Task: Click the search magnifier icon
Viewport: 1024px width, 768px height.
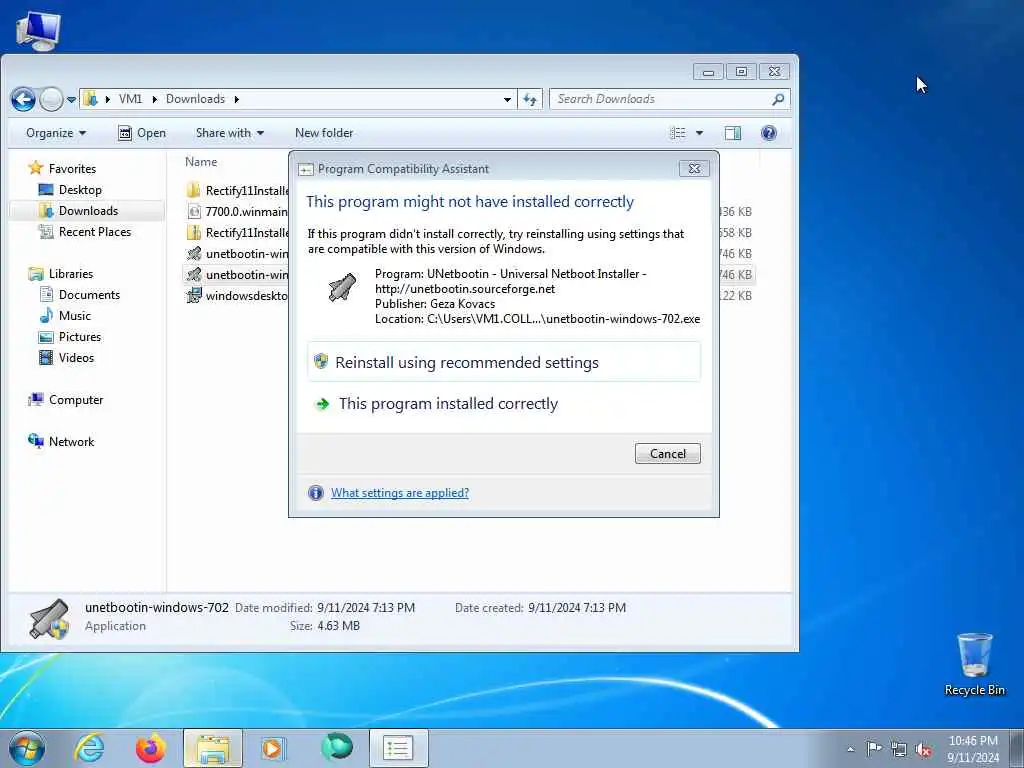Action: [778, 99]
